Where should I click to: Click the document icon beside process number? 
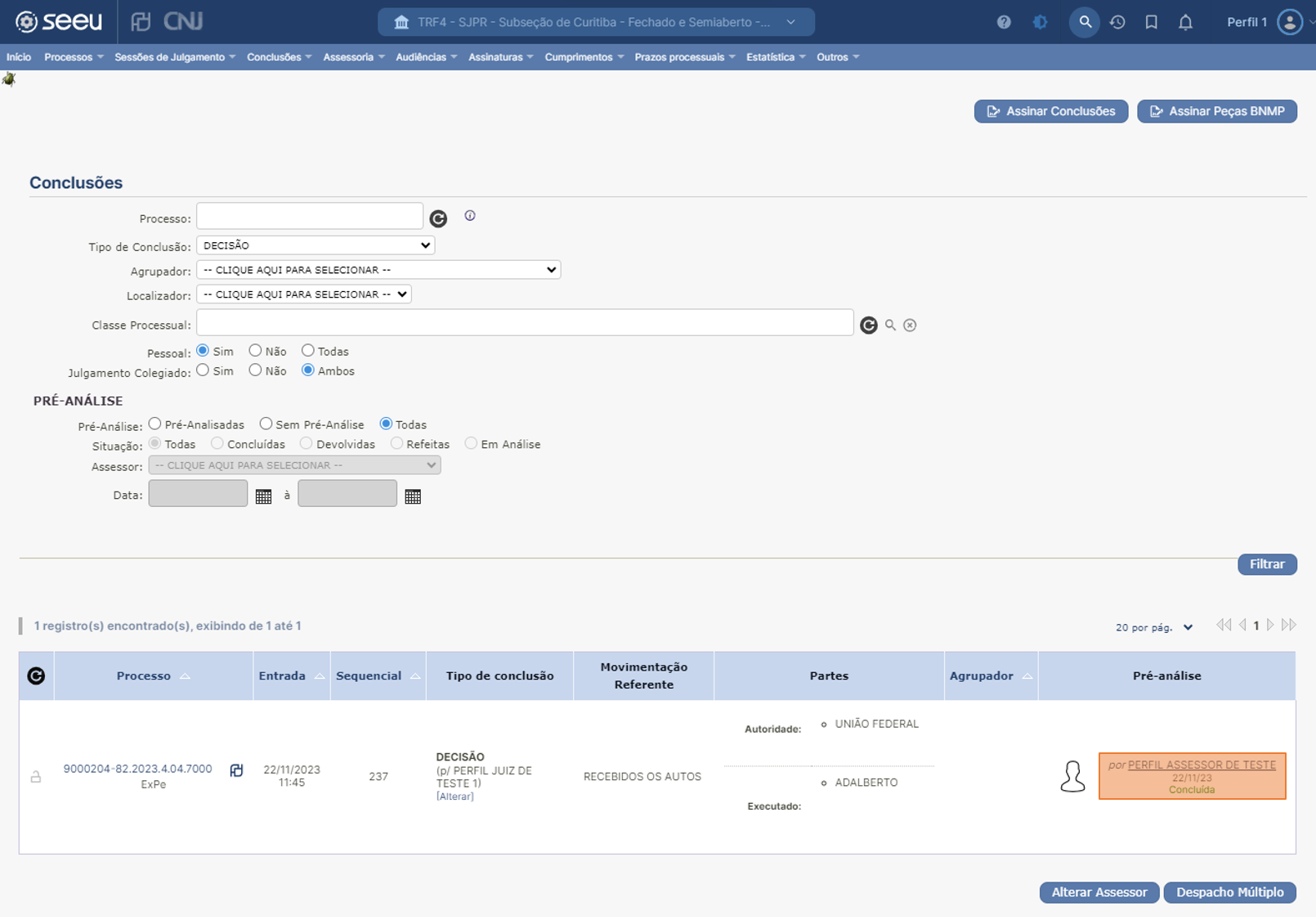coord(236,770)
